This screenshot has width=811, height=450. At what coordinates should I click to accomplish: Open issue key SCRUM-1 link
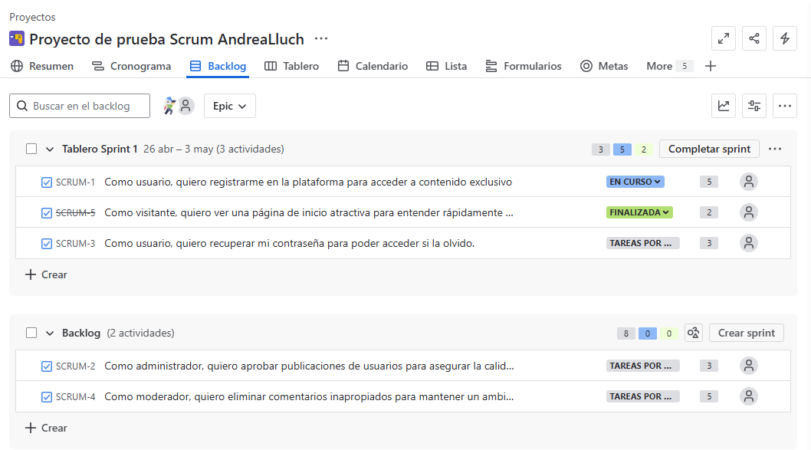[x=76, y=182]
